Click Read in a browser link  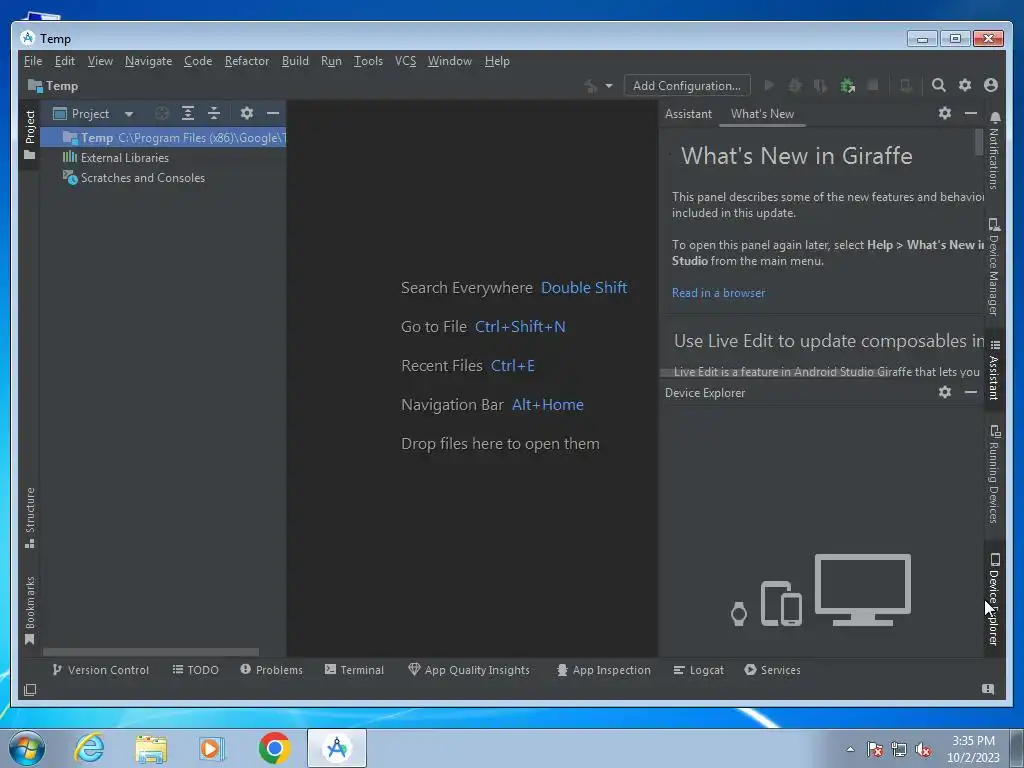click(718, 293)
